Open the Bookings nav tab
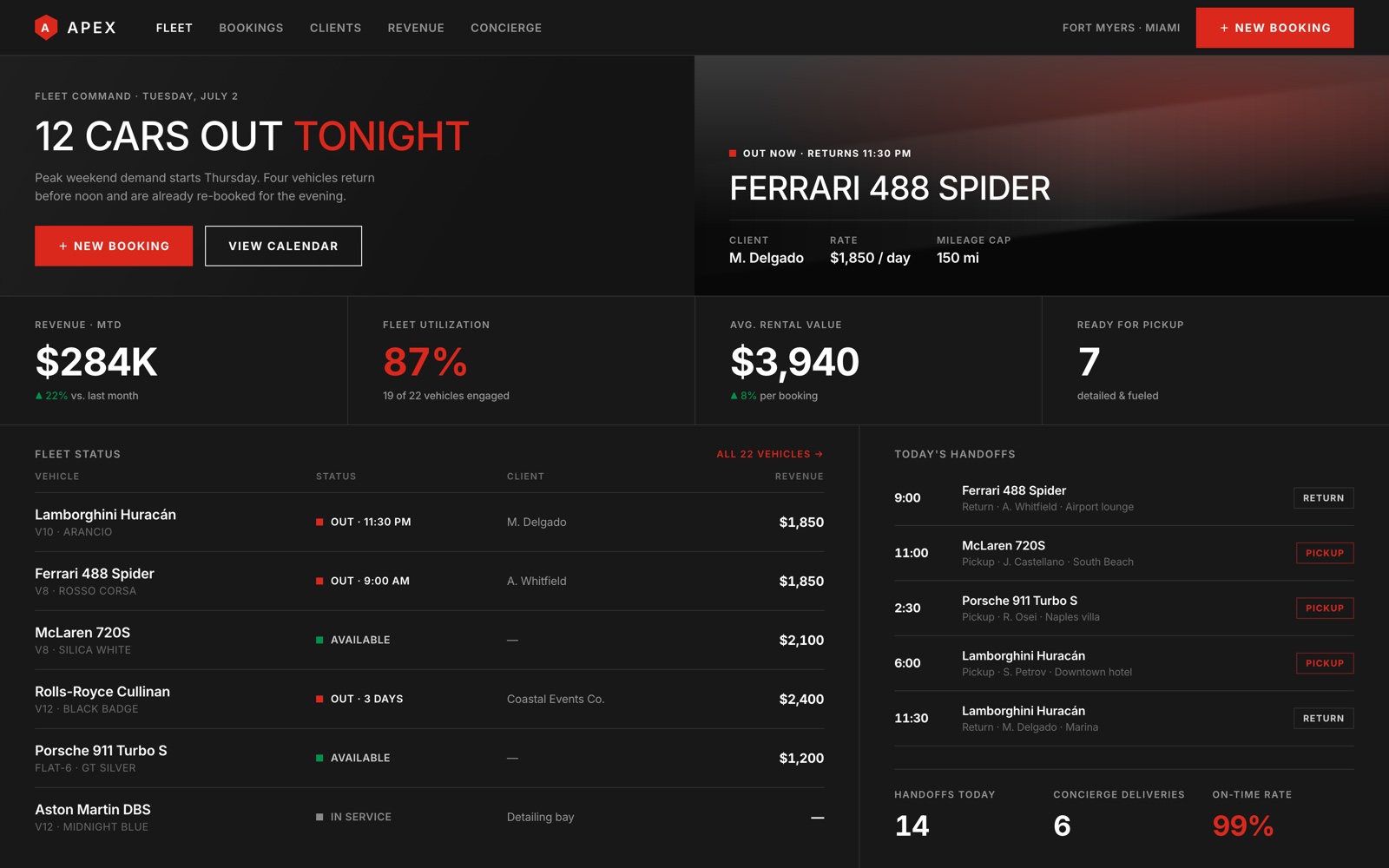Viewport: 1389px width, 868px height. click(x=251, y=28)
